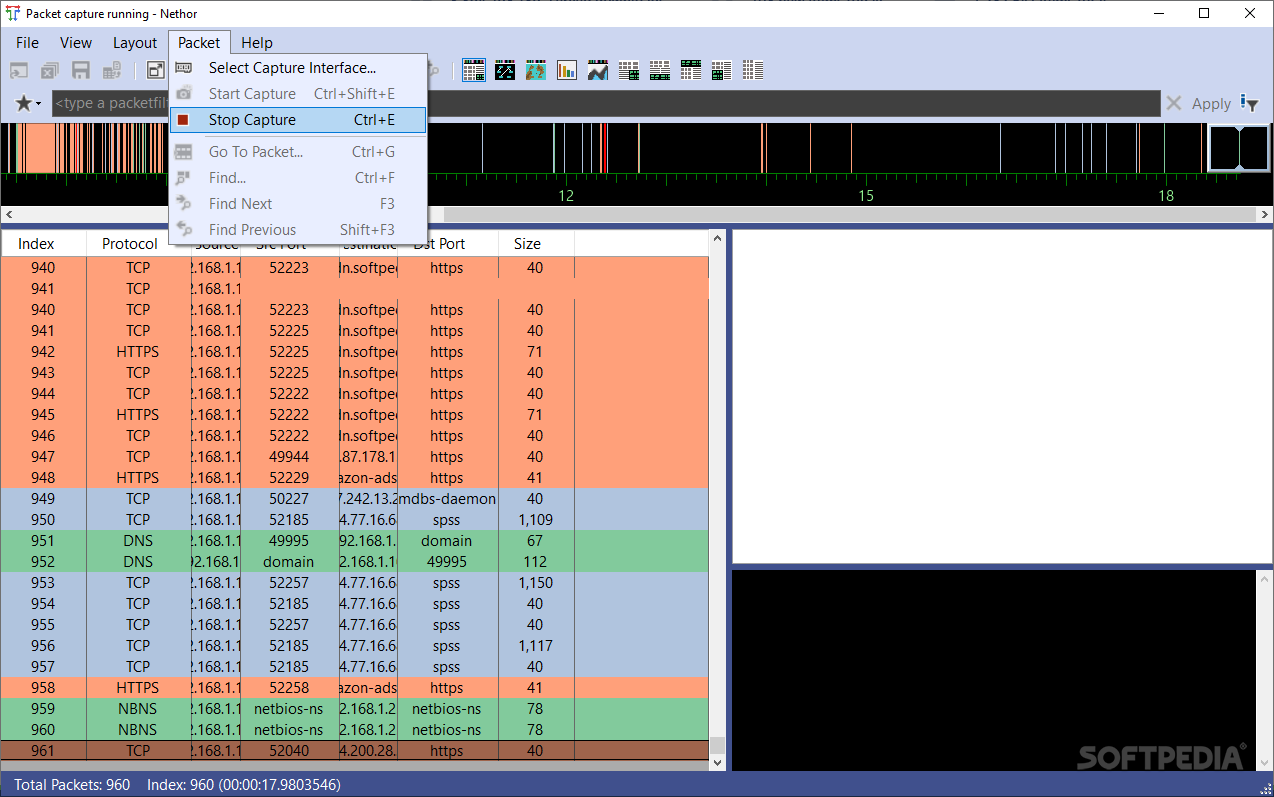The width and height of the screenshot is (1274, 797).
Task: Click the timeline scrollbar left arrow
Action: click(x=9, y=215)
